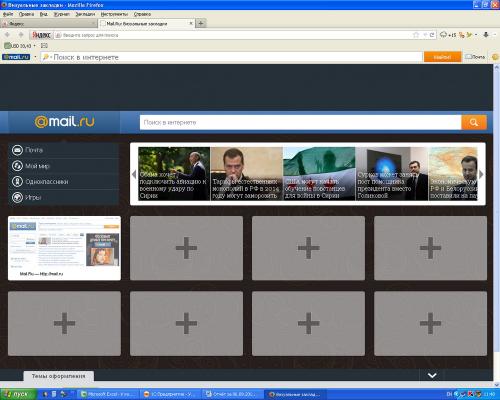
Task: Switch to the Отчёт document in the taskbar
Action: tap(233, 394)
